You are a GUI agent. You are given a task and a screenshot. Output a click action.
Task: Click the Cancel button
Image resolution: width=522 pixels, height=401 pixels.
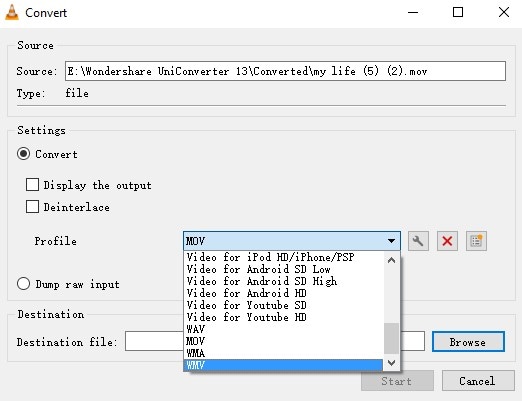pos(478,380)
